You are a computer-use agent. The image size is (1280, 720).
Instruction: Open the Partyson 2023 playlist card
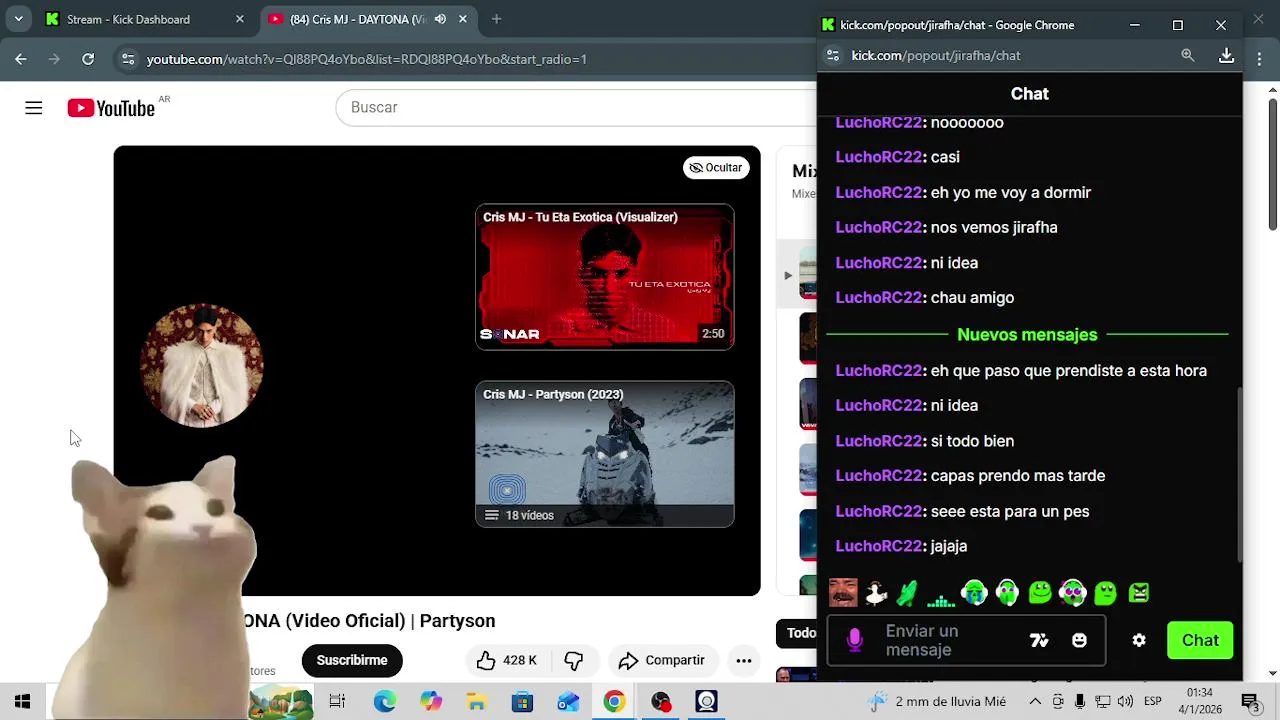tap(605, 454)
